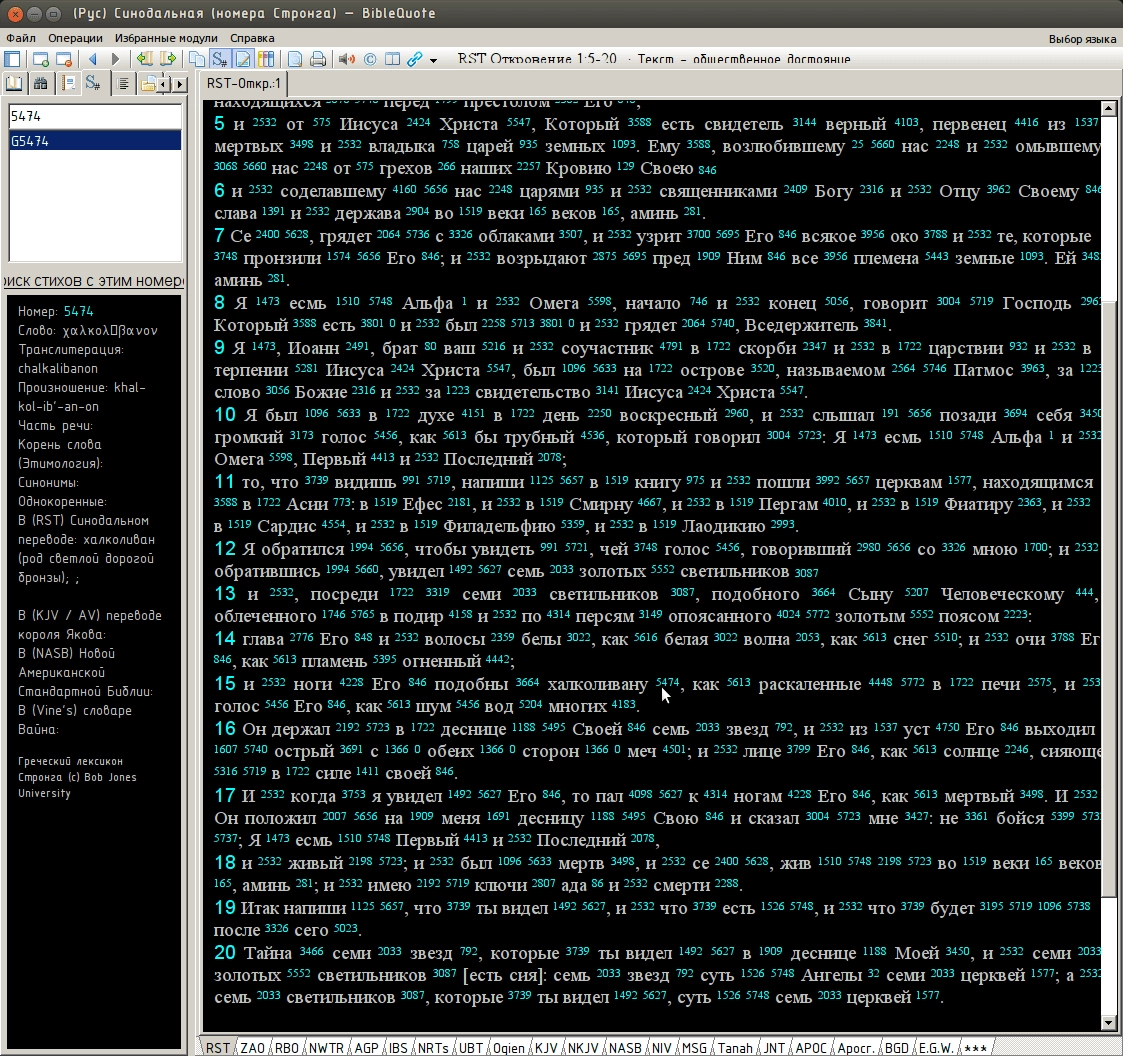Image resolution: width=1123 pixels, height=1056 pixels.
Task: Click the close tab icon with red badge
Action: click(64, 59)
